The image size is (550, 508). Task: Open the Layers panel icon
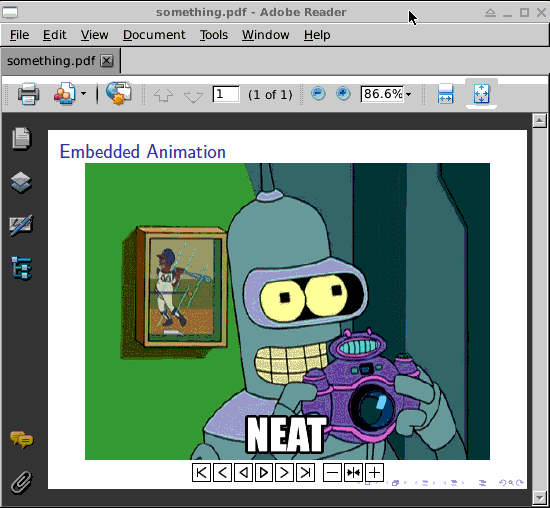[21, 183]
